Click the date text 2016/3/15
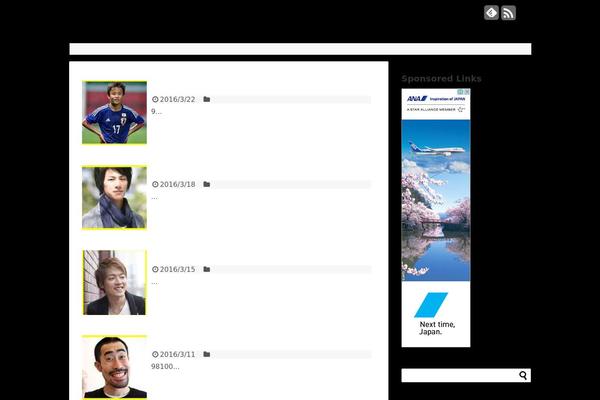Viewport: 600px width, 400px height. tap(177, 269)
